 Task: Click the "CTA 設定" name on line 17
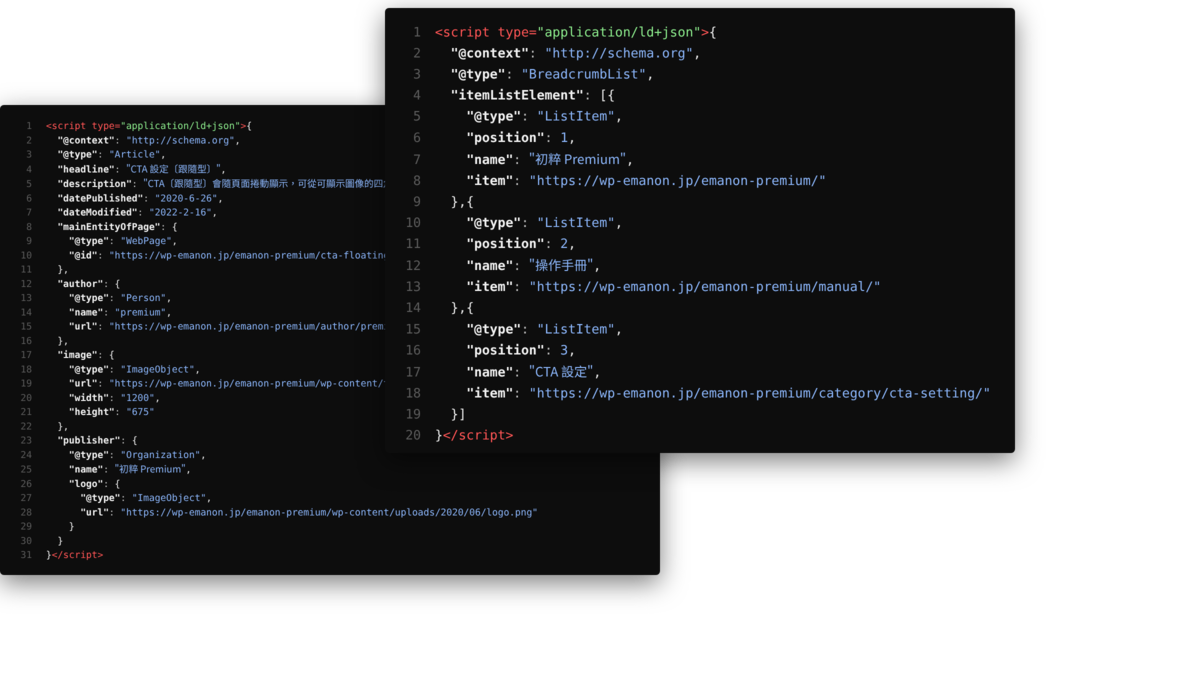[x=563, y=372]
